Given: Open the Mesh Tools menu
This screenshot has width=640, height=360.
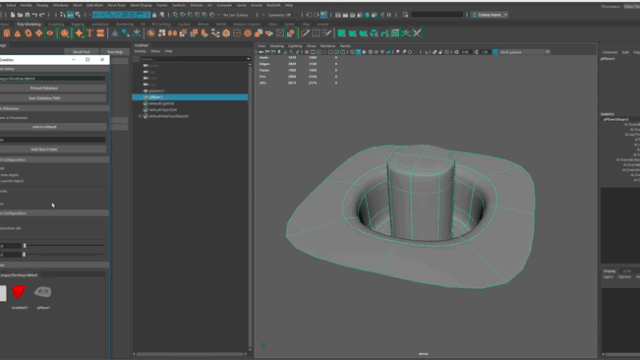Looking at the screenshot, I should tap(117, 5).
